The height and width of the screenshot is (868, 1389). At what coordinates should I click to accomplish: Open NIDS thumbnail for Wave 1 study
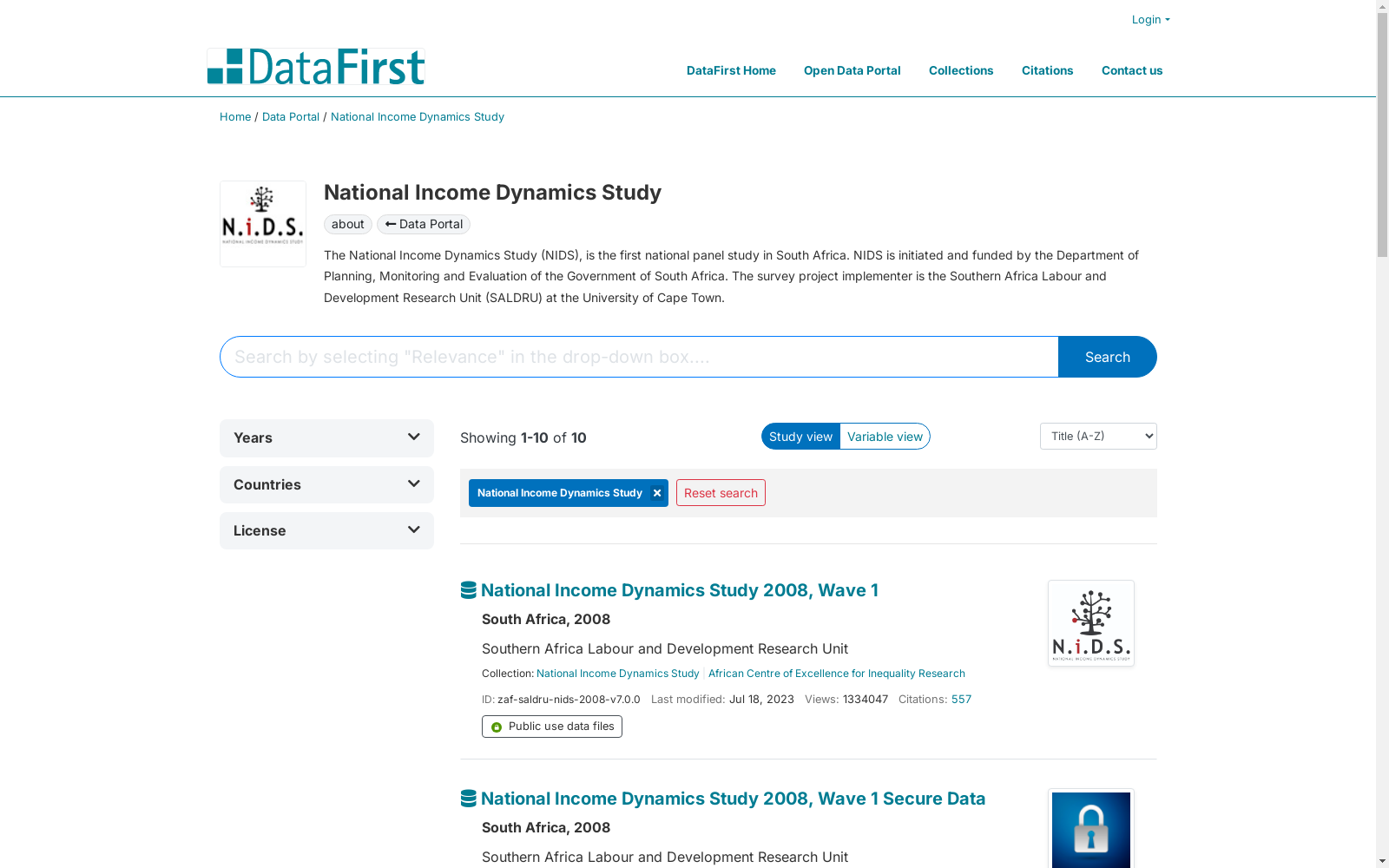(1091, 623)
